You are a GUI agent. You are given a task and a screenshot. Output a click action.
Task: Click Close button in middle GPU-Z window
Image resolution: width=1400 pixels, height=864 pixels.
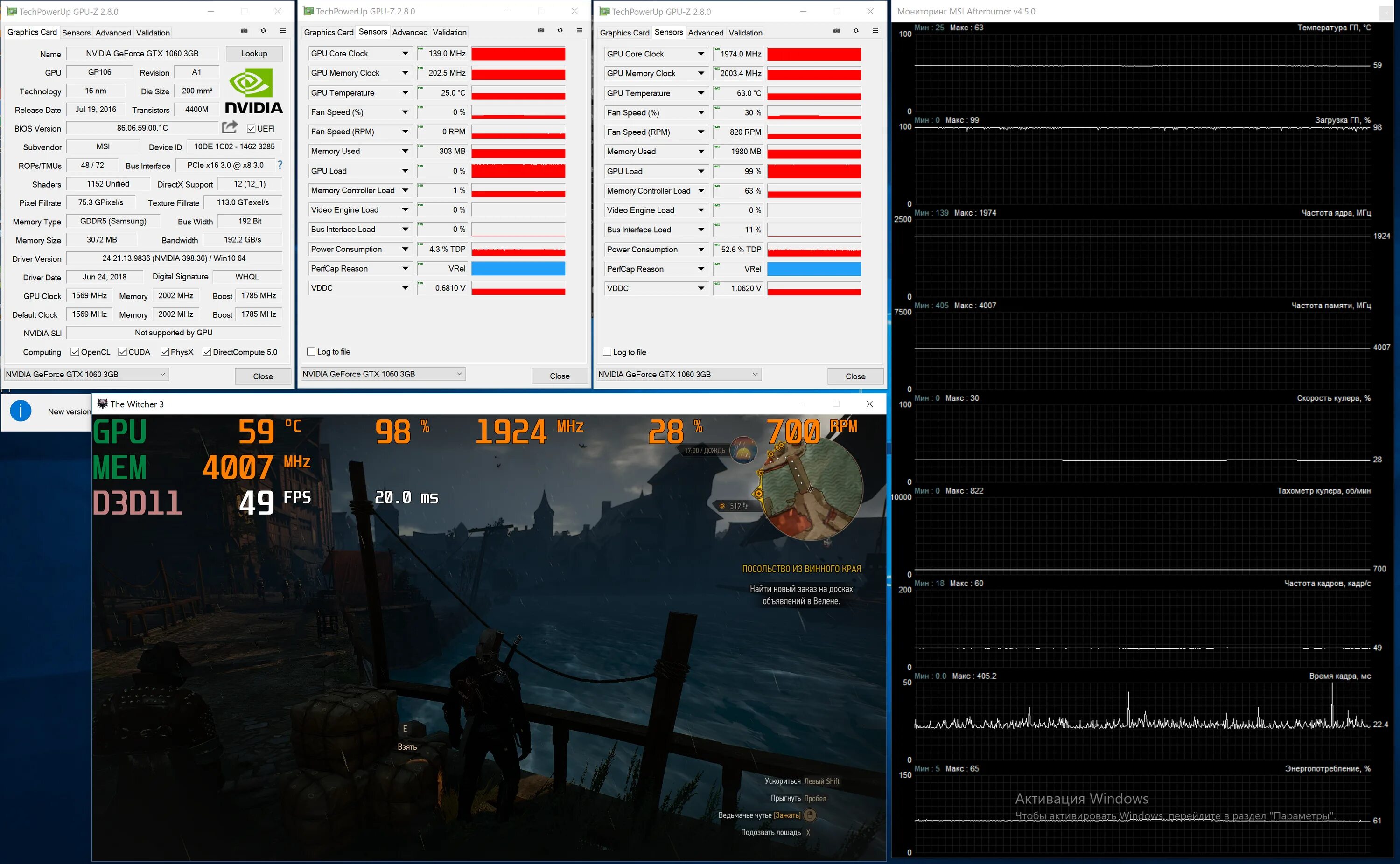tap(560, 376)
